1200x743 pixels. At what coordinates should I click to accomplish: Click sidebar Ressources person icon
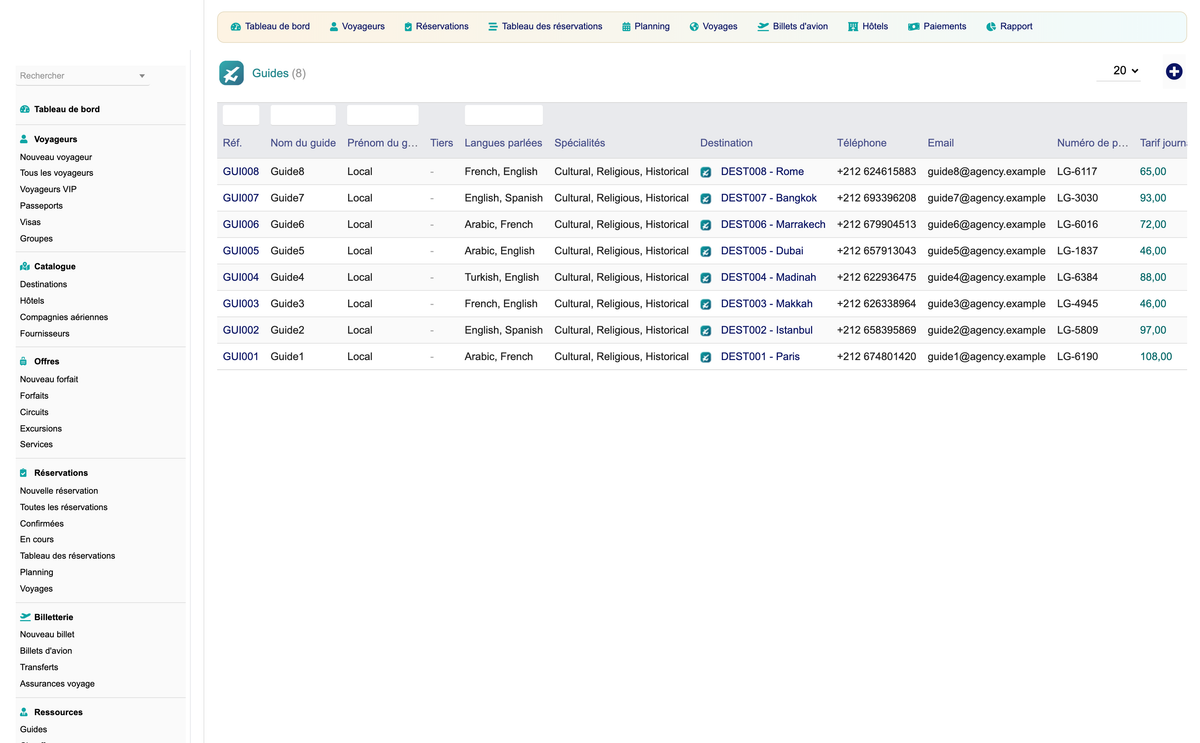point(24,713)
